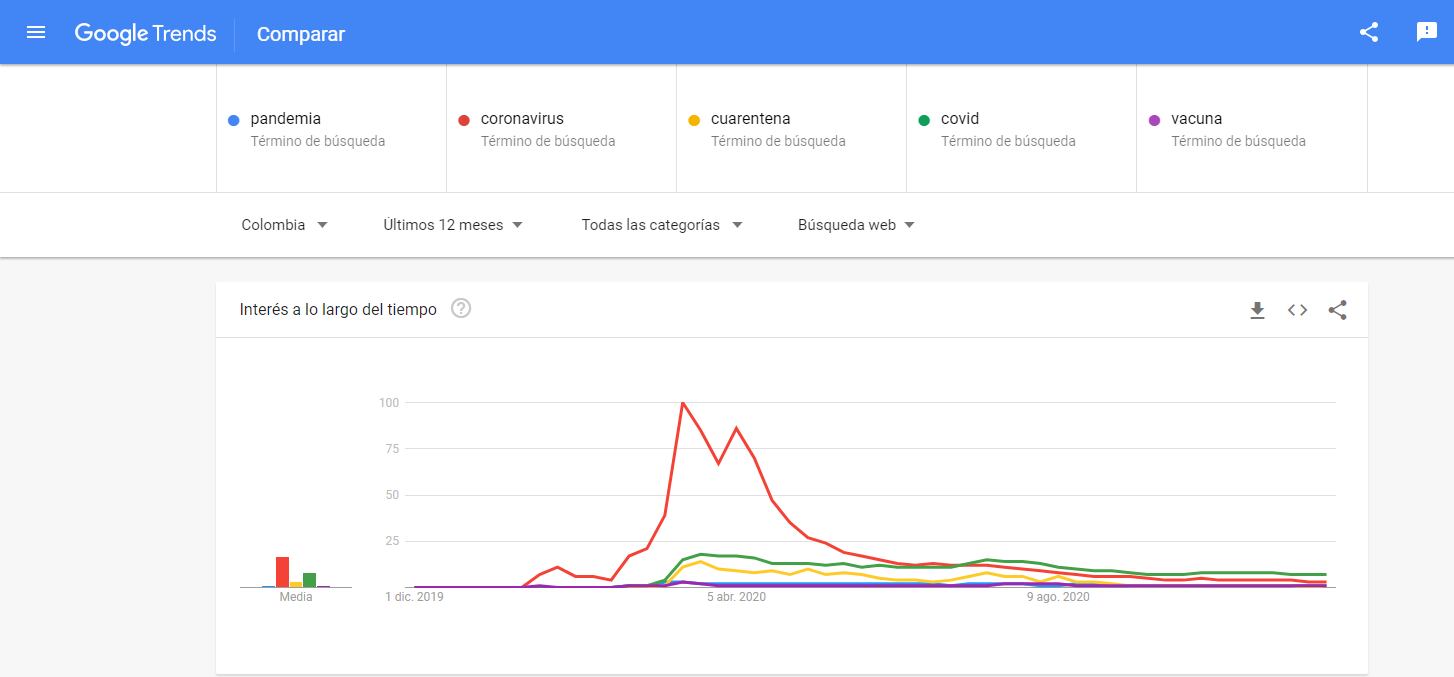1454x677 pixels.
Task: Click the download icon for the chart data
Action: 1257,311
